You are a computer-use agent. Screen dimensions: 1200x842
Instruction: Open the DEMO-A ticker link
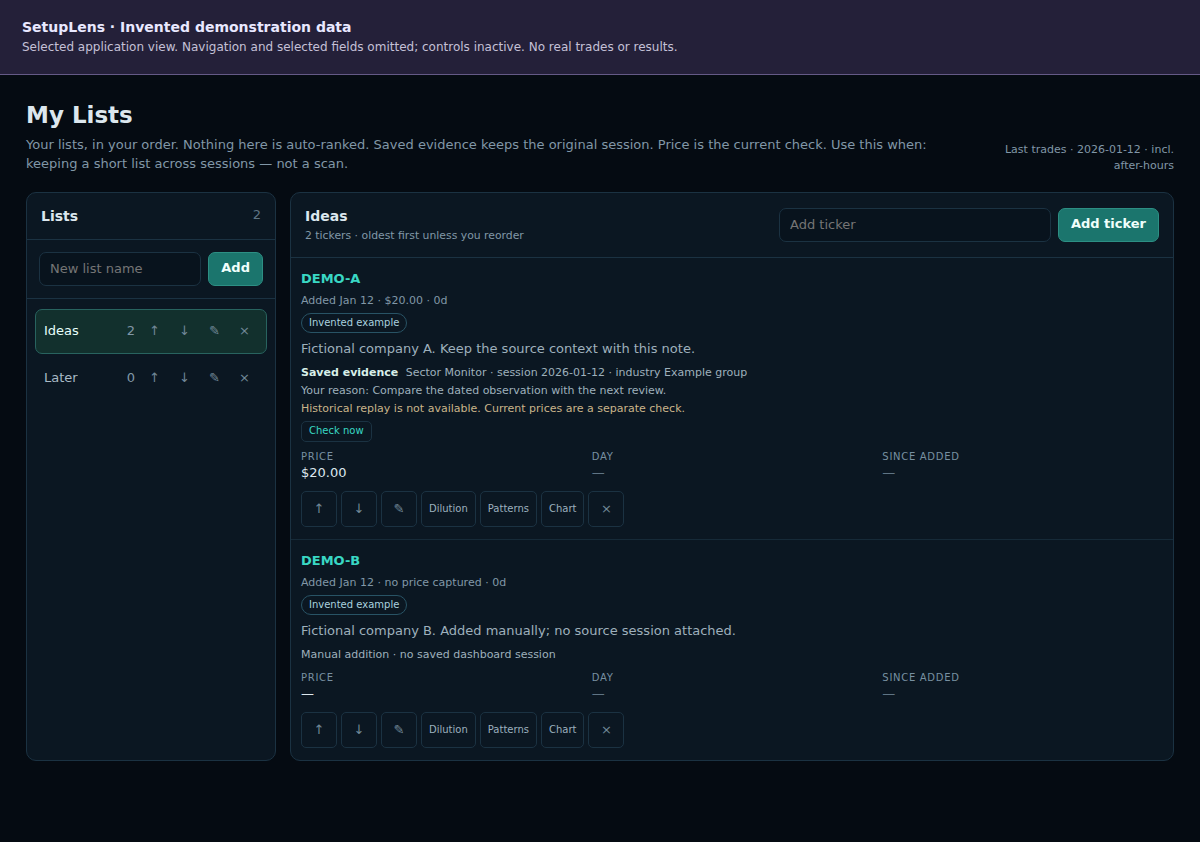click(331, 279)
